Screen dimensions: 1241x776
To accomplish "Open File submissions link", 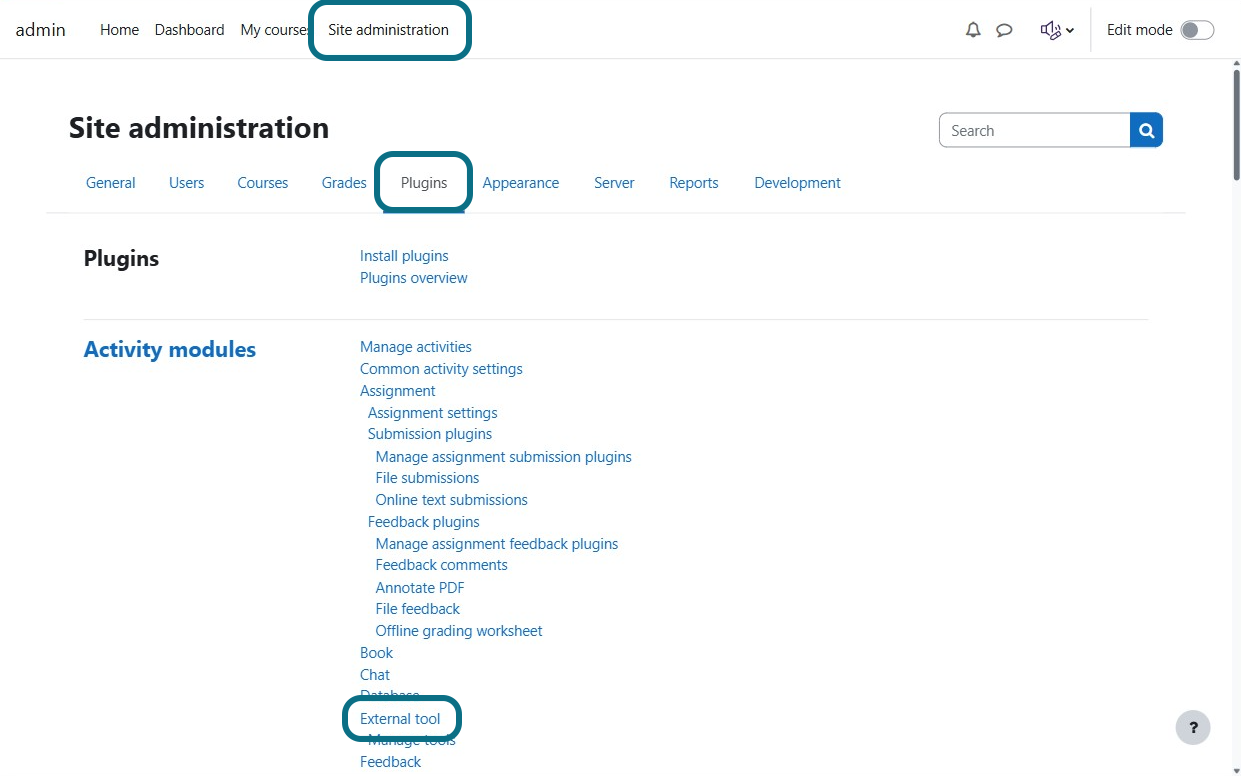I will pos(428,478).
